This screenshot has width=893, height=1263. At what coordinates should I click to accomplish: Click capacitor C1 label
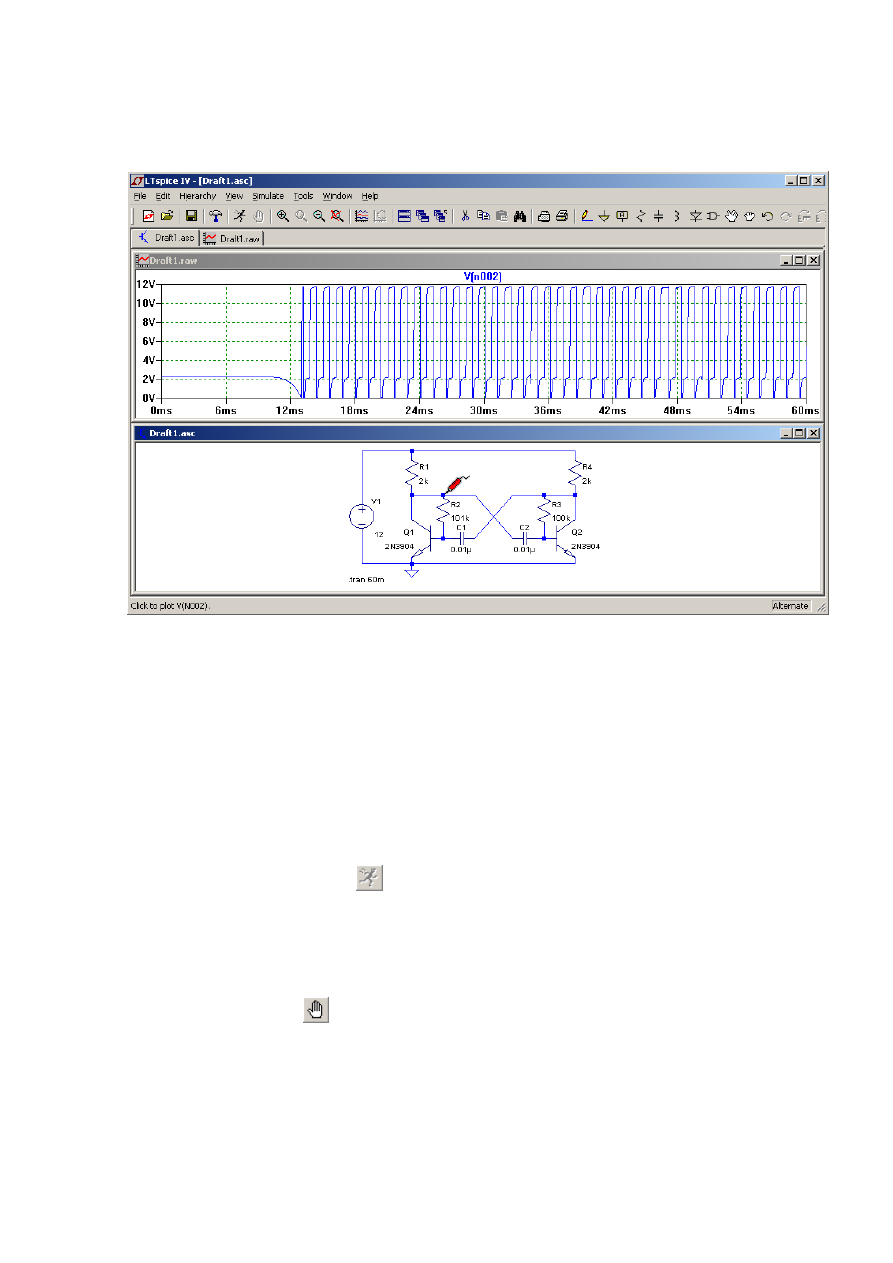[460, 526]
